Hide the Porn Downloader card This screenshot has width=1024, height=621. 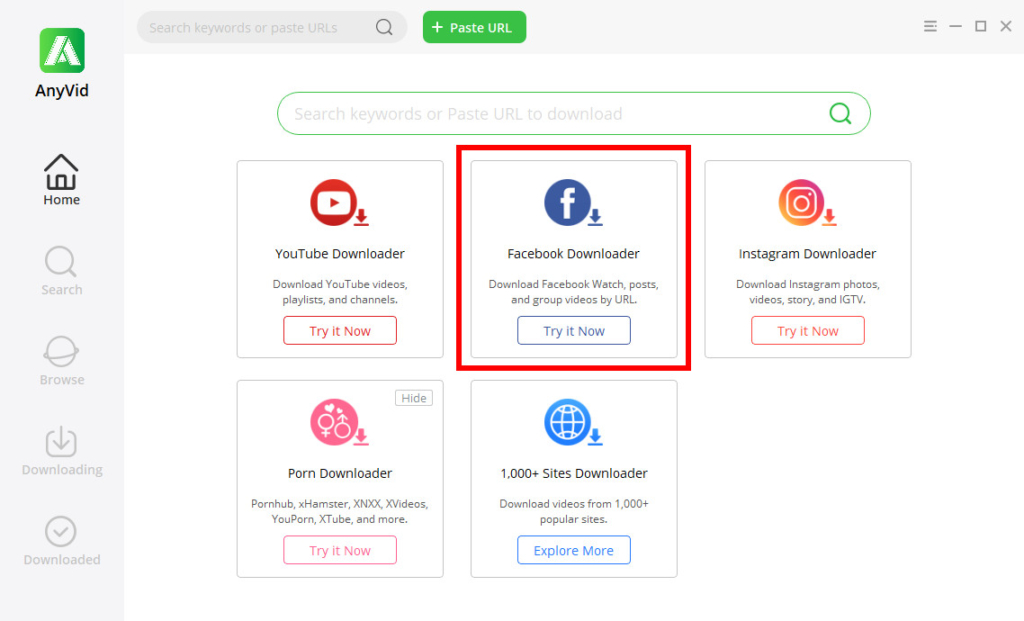click(413, 398)
